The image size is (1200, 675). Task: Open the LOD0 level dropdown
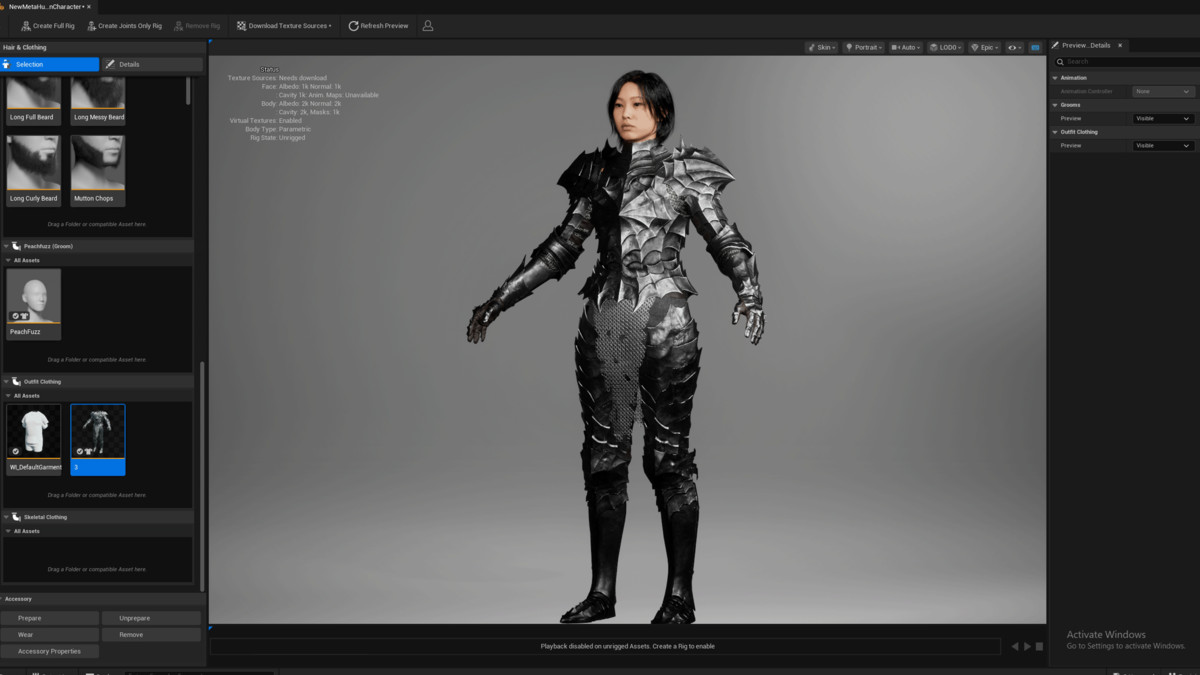(945, 47)
